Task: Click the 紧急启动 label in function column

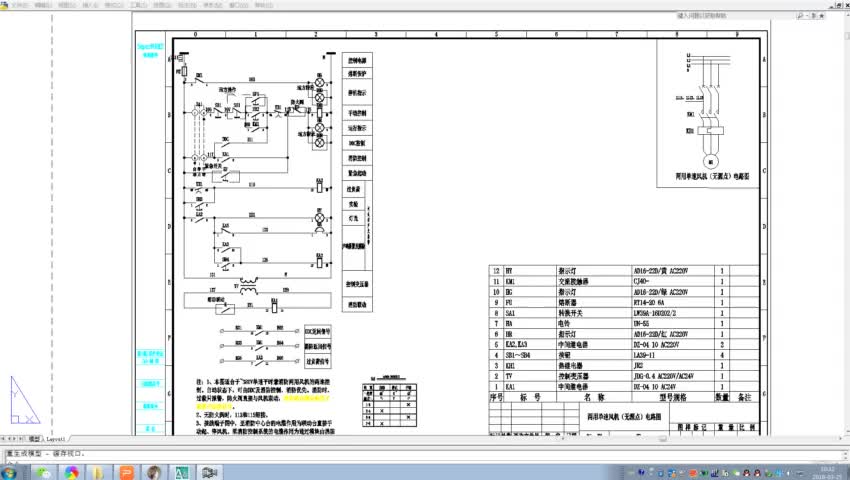Action: click(357, 173)
